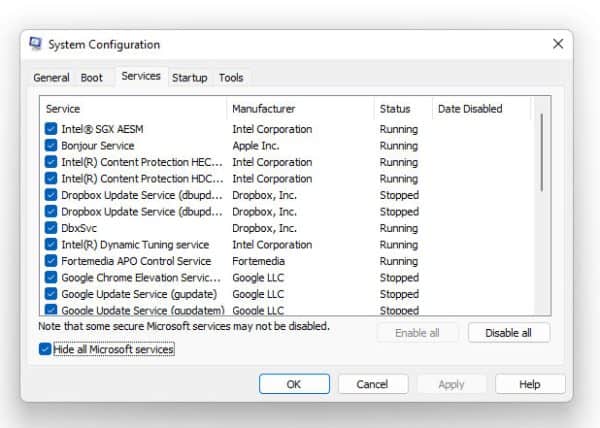The width and height of the screenshot is (600, 428).
Task: Open the Boot tab
Action: tap(92, 78)
